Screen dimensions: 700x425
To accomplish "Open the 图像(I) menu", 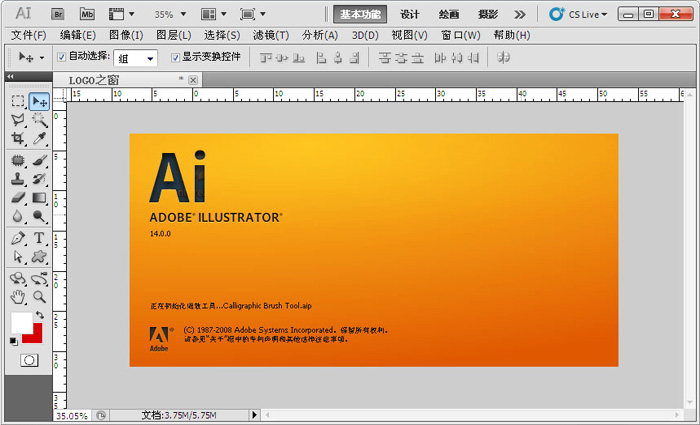I will tap(126, 35).
